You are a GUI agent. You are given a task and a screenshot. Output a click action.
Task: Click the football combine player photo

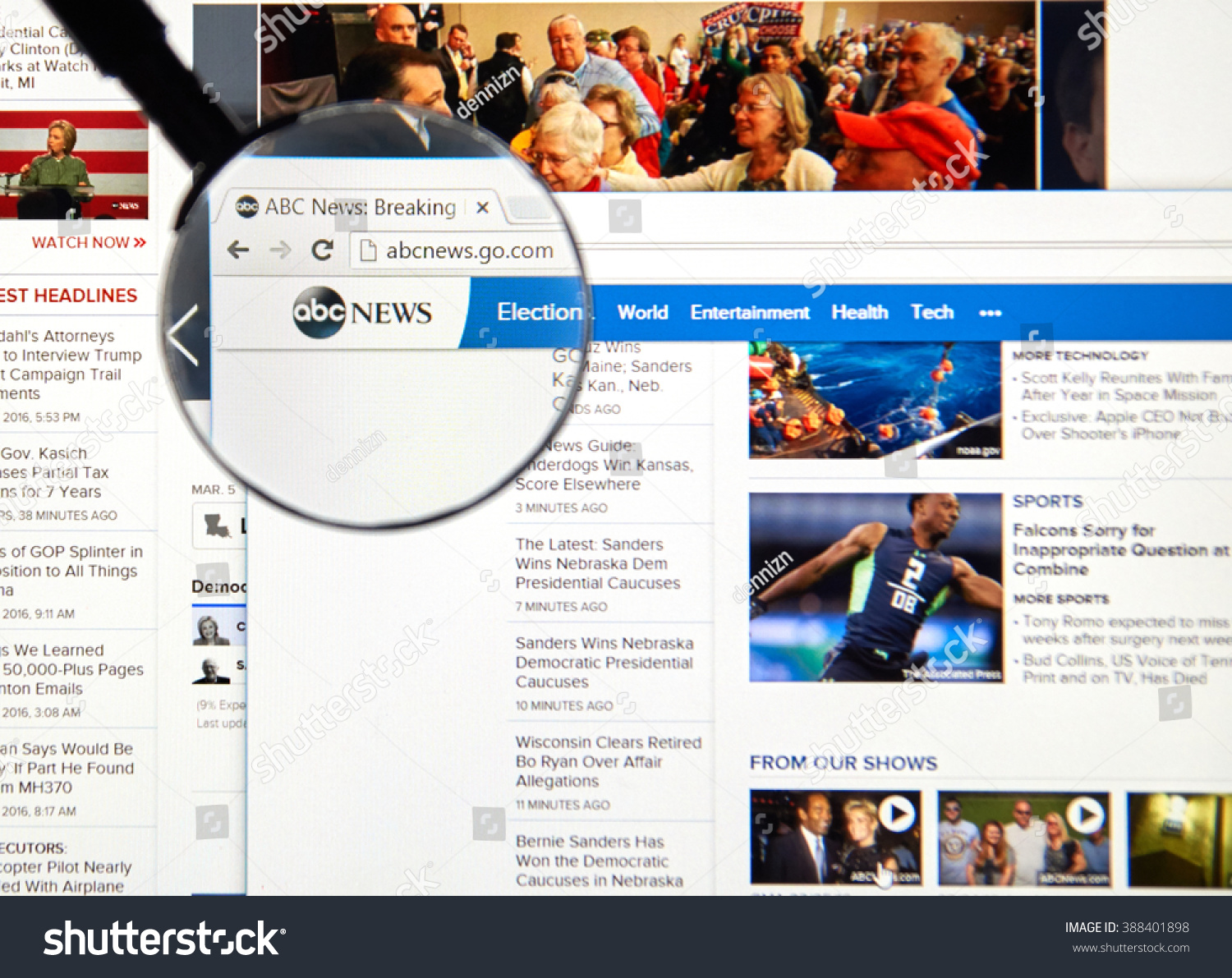click(875, 586)
